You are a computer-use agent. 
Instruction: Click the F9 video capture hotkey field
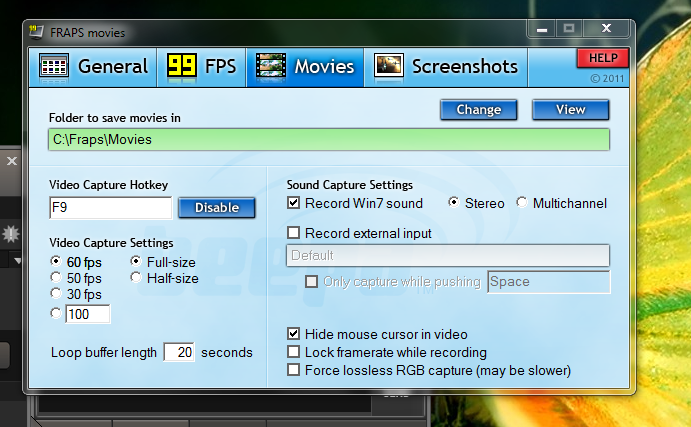coord(111,208)
